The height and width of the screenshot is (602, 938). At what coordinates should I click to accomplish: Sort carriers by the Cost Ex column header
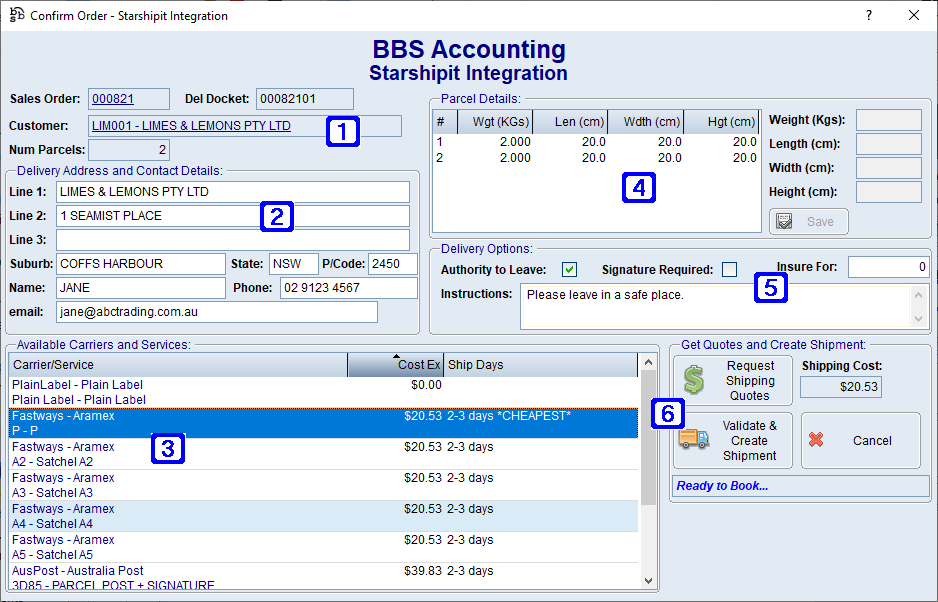tap(395, 365)
